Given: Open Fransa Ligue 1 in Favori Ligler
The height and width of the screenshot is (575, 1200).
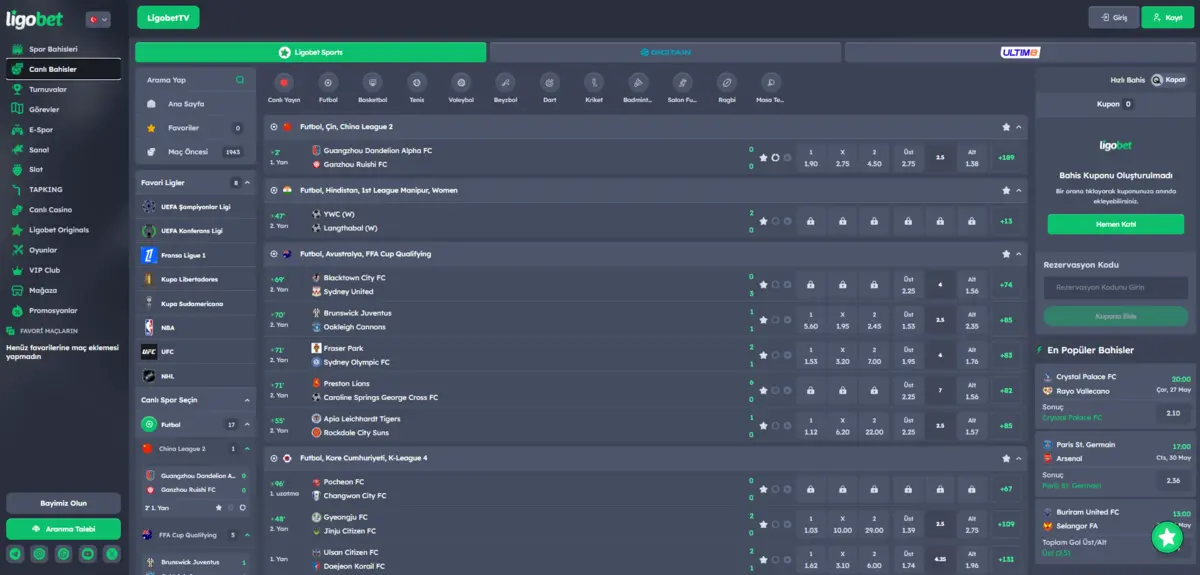Looking at the screenshot, I should [x=194, y=255].
